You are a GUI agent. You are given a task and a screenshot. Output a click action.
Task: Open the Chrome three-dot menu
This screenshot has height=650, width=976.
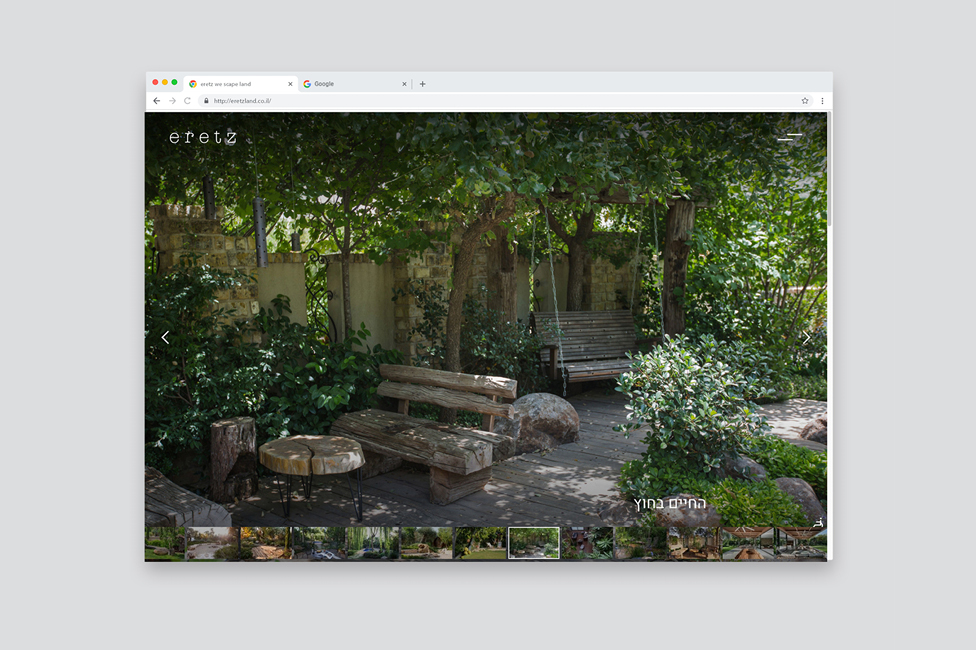pos(822,100)
